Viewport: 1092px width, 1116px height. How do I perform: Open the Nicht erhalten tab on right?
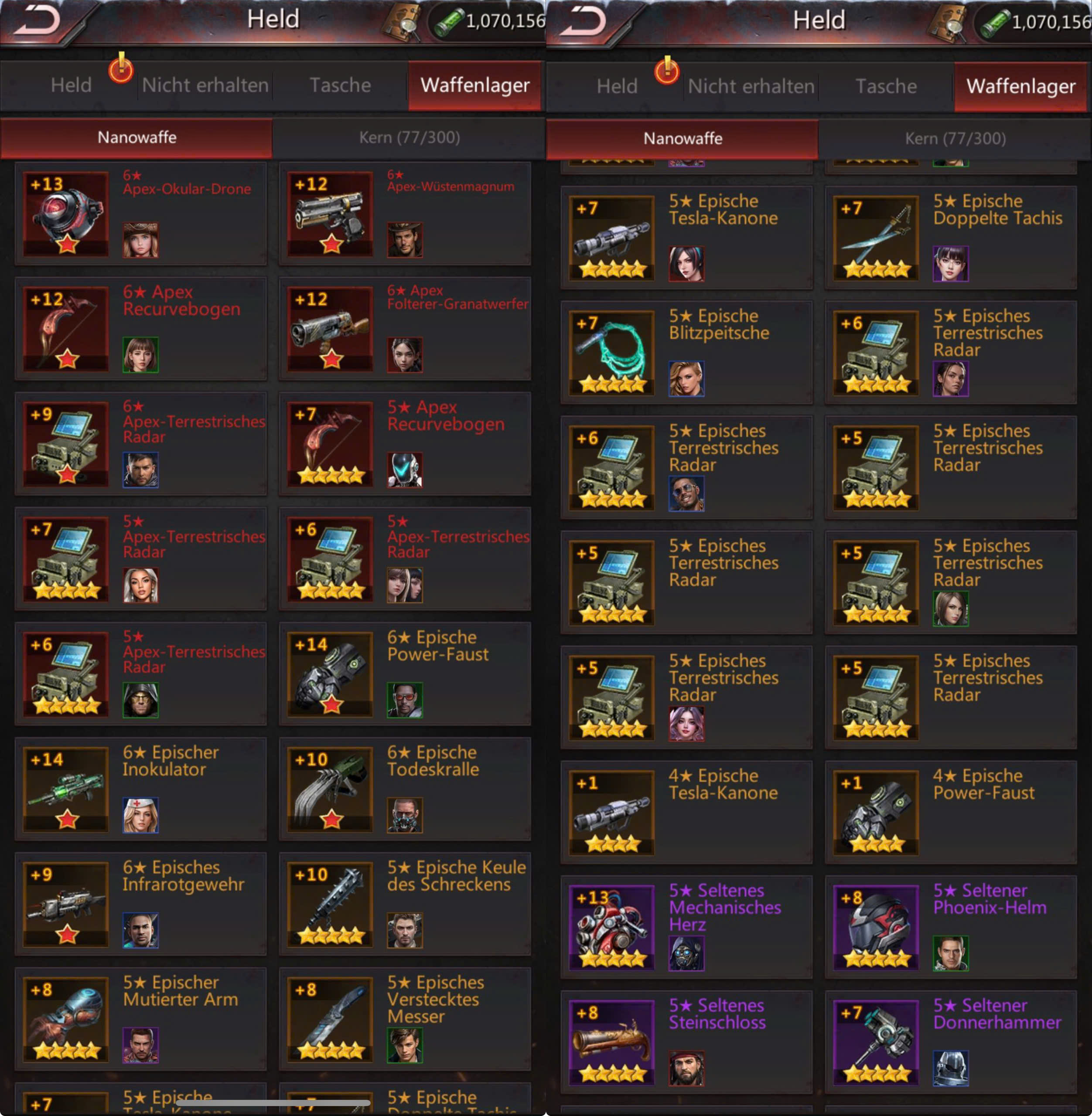coord(751,87)
